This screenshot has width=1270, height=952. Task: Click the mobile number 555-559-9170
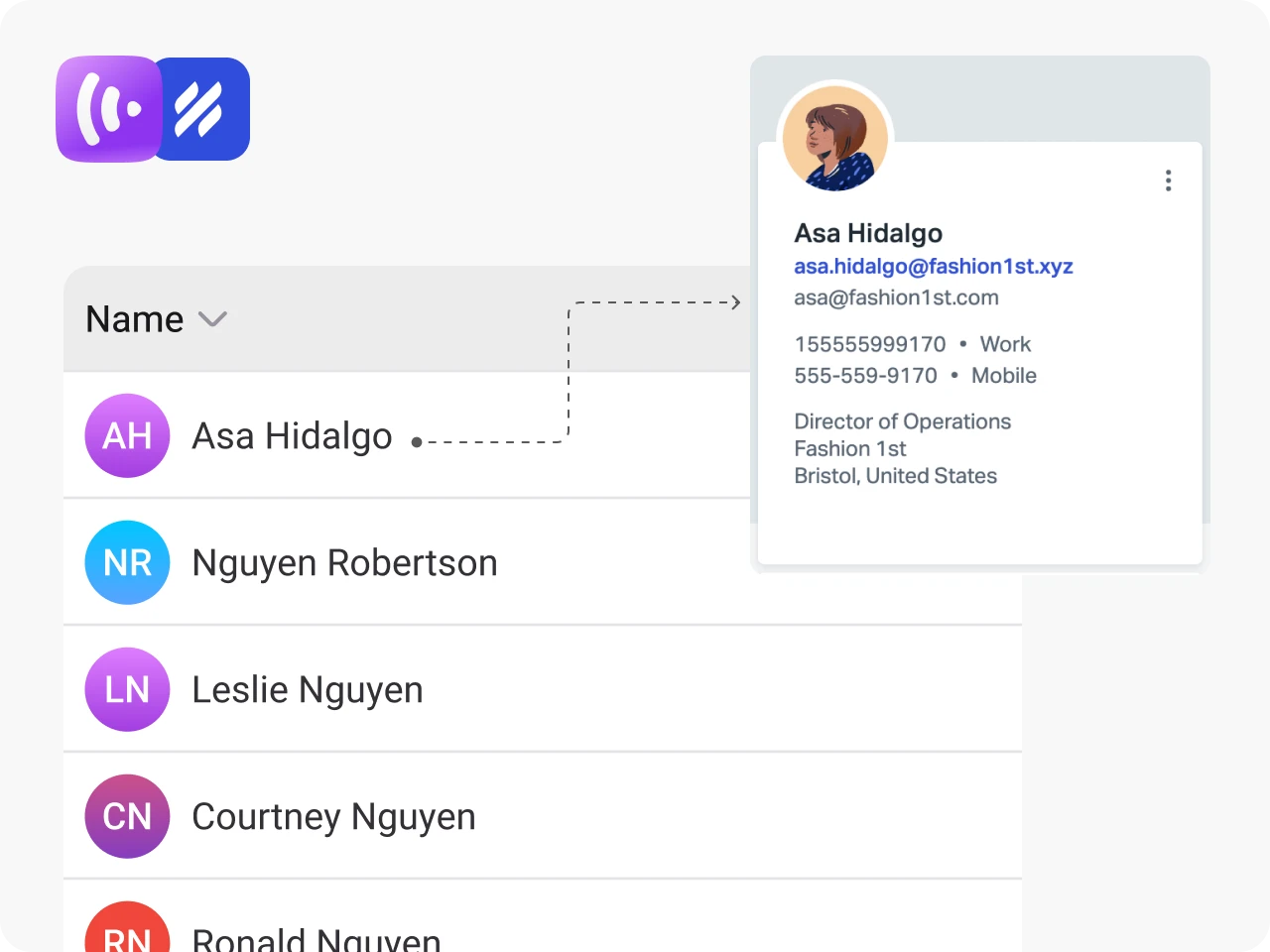pos(865,376)
